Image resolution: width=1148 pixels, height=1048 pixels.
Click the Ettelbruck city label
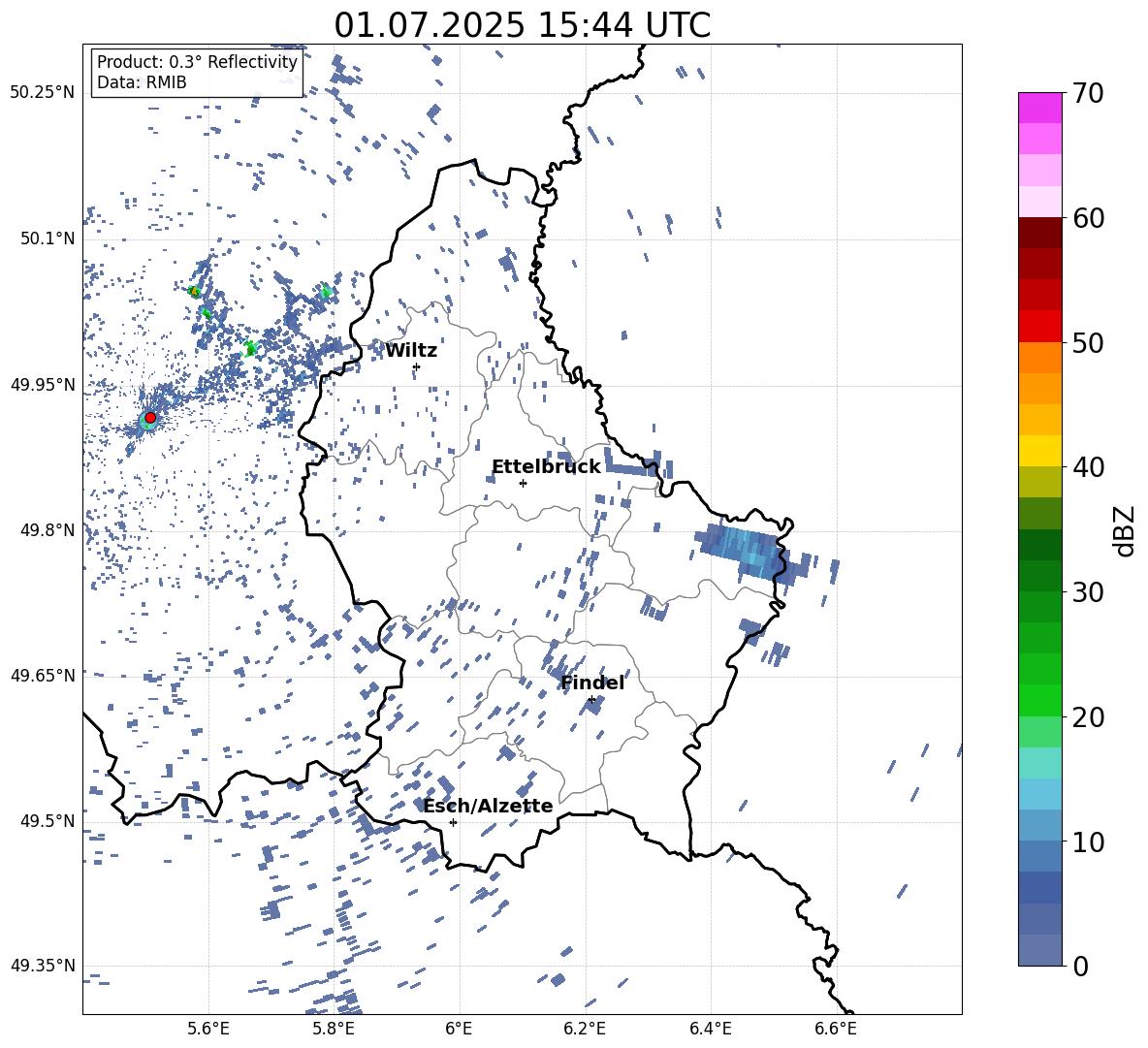546,467
